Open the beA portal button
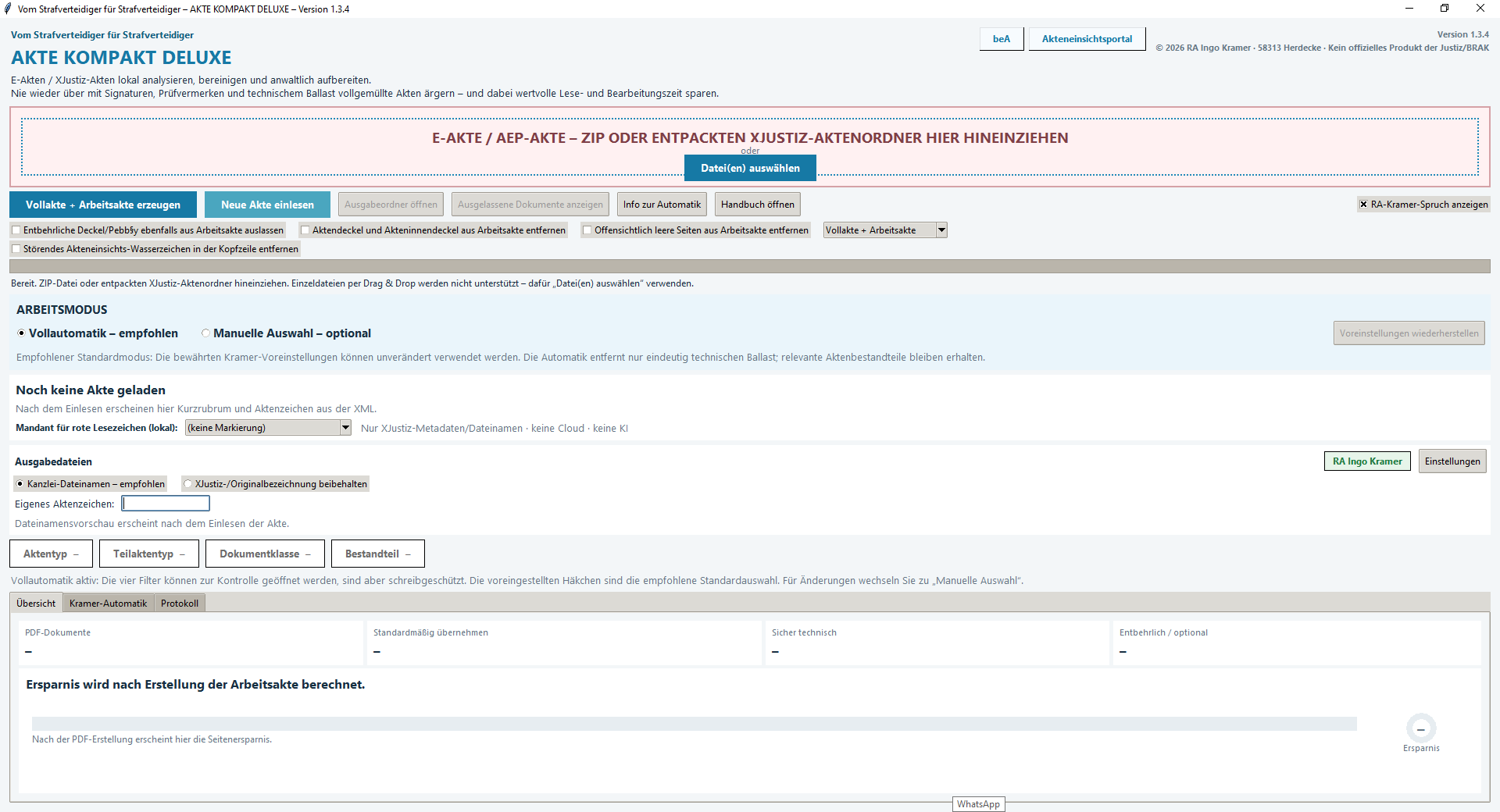This screenshot has height=812, width=1500. pos(1002,39)
